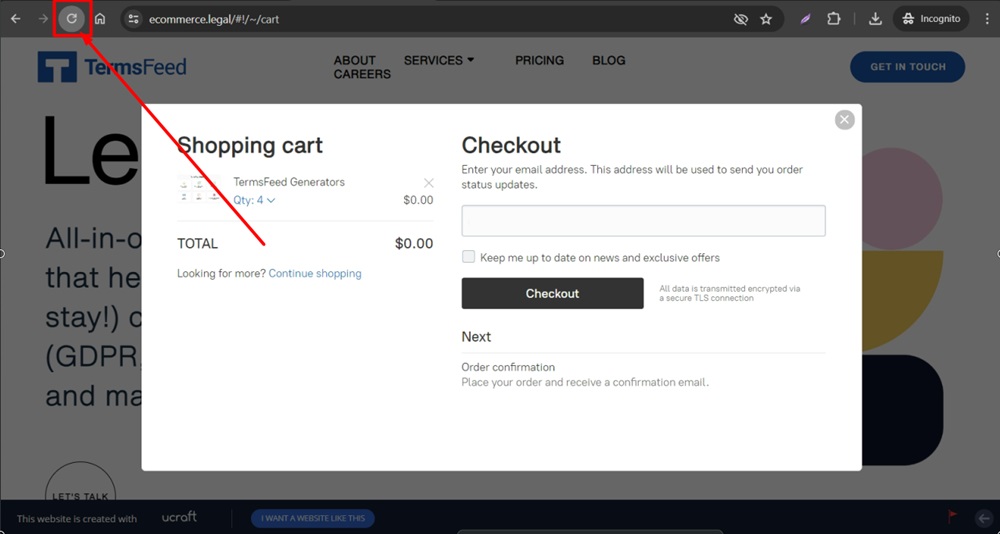Viewport: 1000px width, 534px height.
Task: Open the BLOG menu item
Action: pyautogui.click(x=608, y=61)
